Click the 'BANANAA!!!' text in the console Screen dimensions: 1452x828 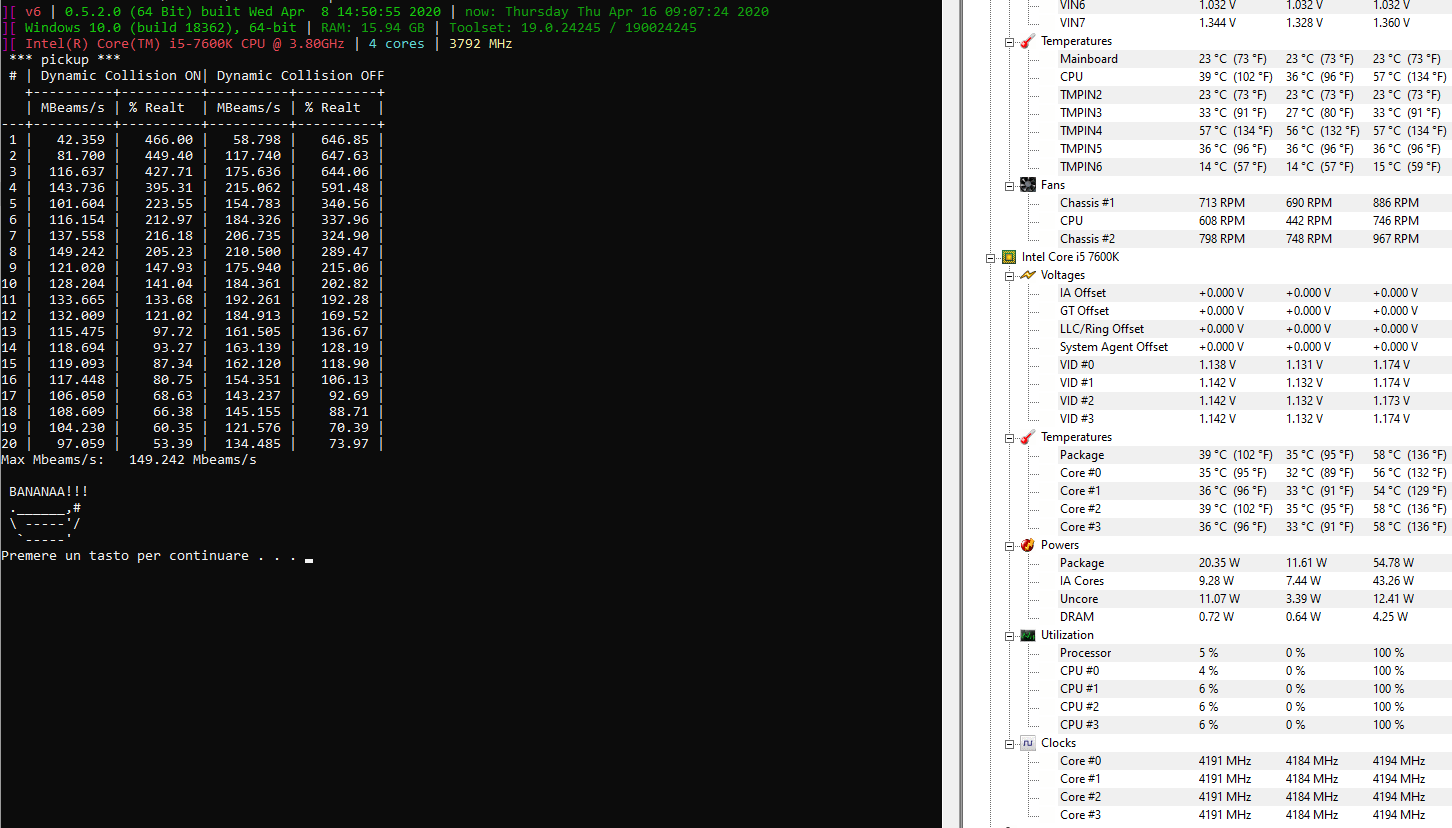click(x=49, y=492)
